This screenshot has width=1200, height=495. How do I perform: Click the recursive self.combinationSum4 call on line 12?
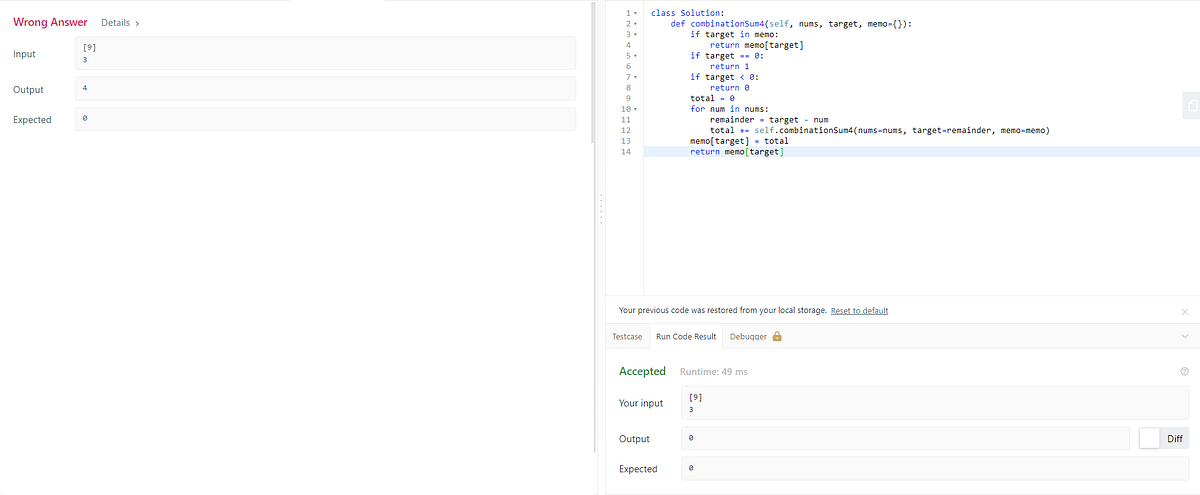click(x=901, y=130)
